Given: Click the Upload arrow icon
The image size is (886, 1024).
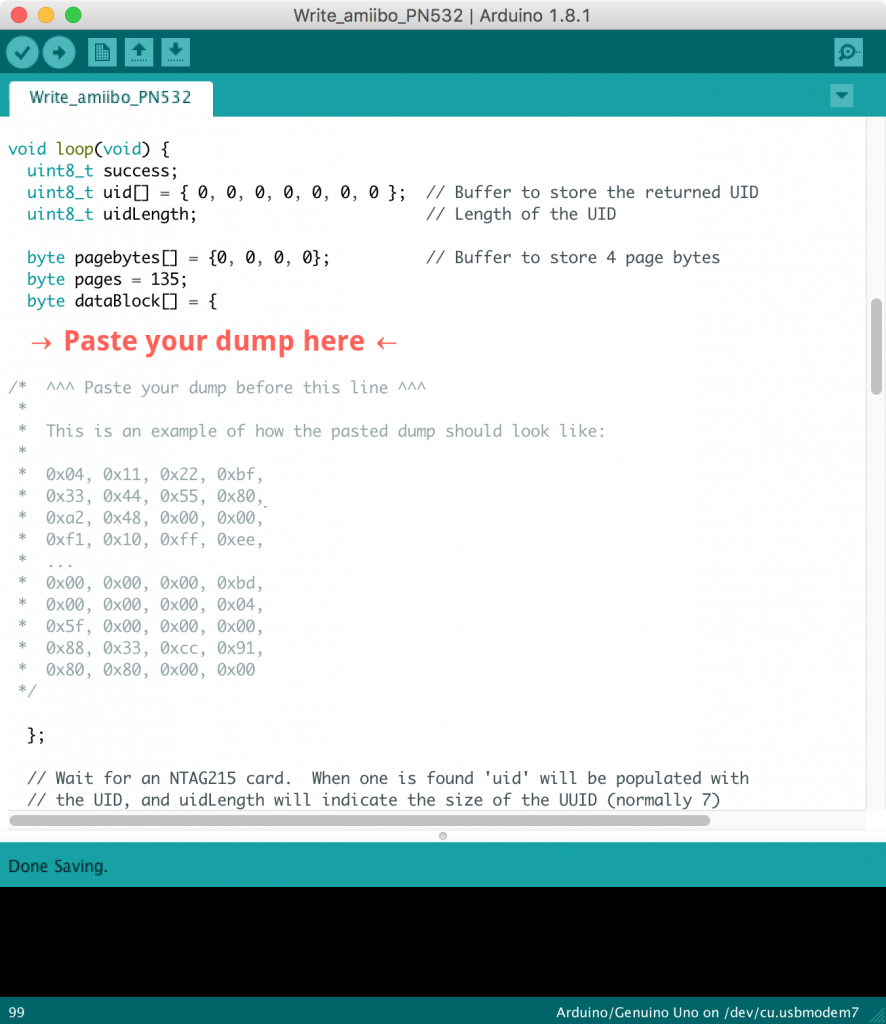Looking at the screenshot, I should pyautogui.click(x=59, y=52).
